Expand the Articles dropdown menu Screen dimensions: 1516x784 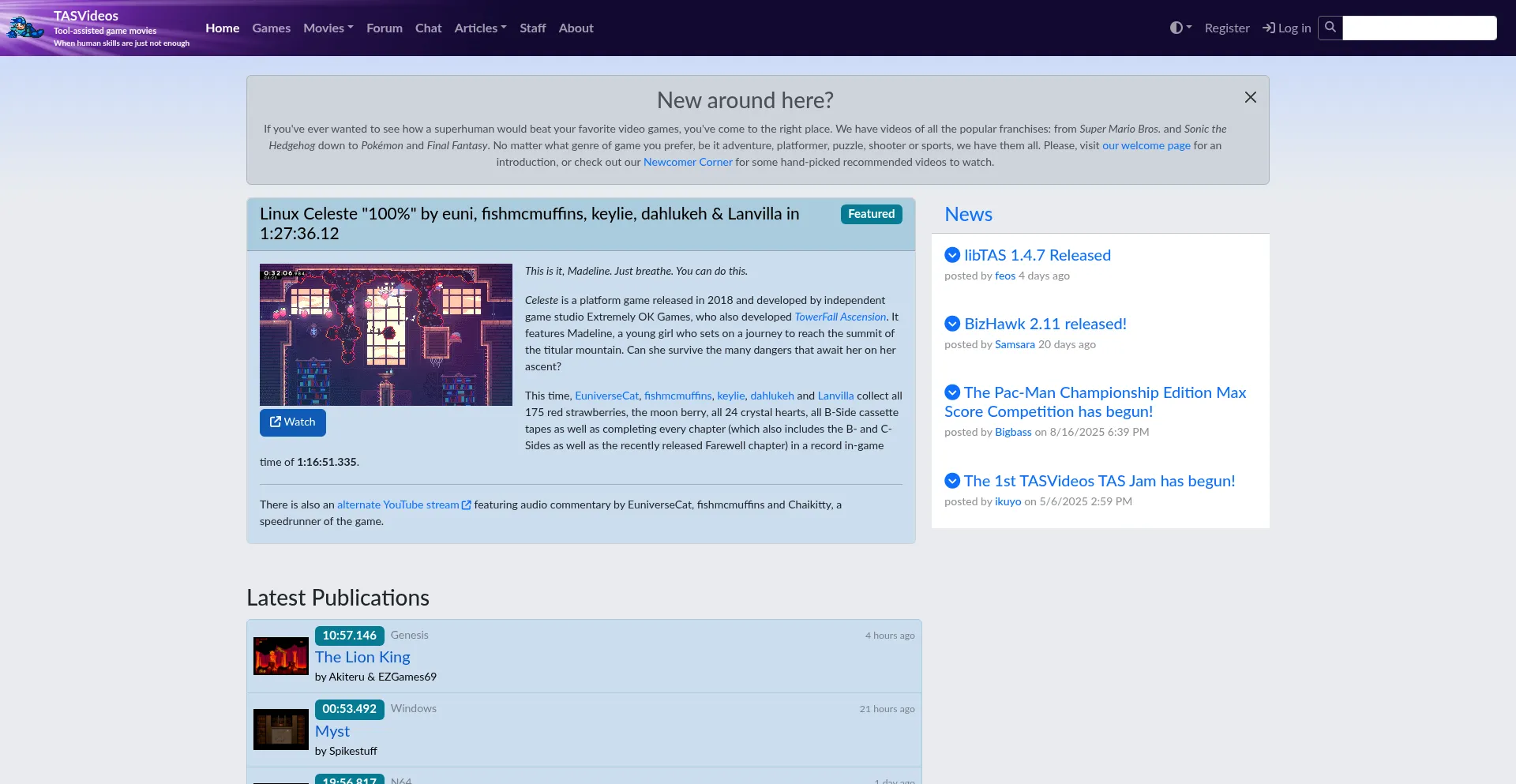[x=480, y=28]
